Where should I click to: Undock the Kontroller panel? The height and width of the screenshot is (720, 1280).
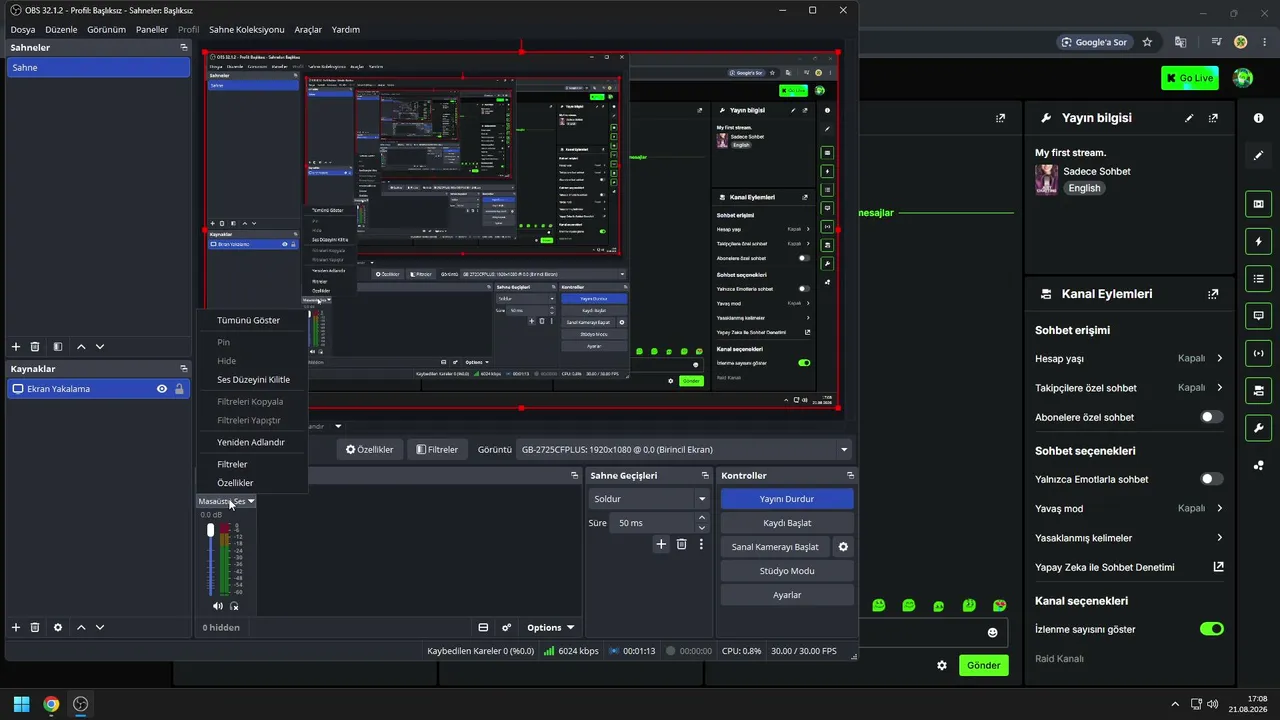click(851, 476)
